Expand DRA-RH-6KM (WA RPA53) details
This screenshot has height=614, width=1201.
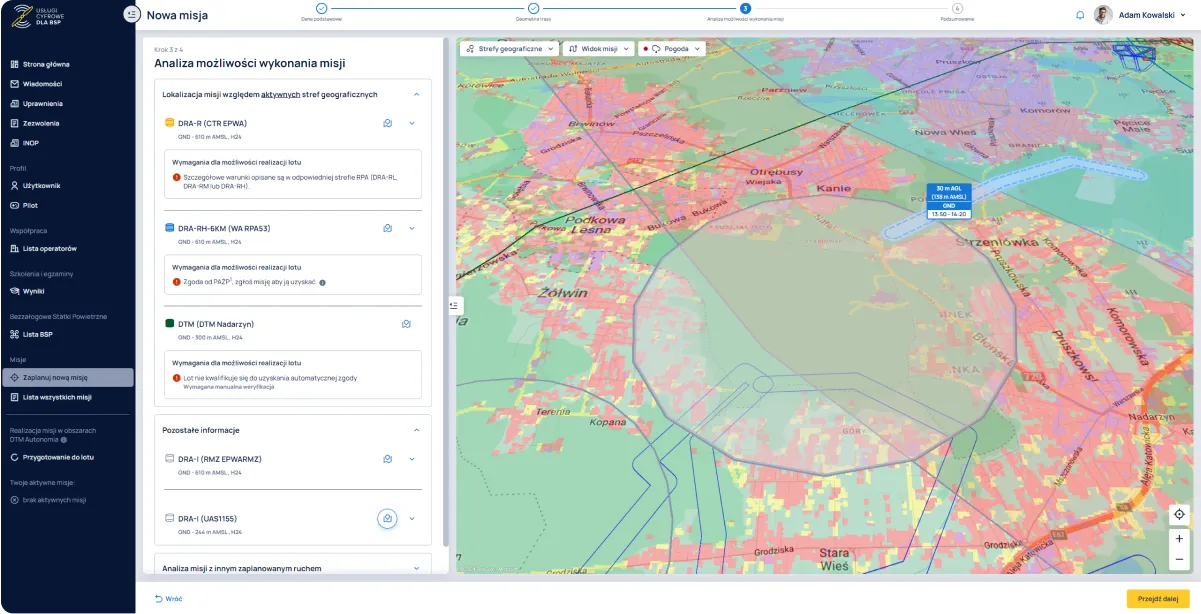(x=411, y=228)
